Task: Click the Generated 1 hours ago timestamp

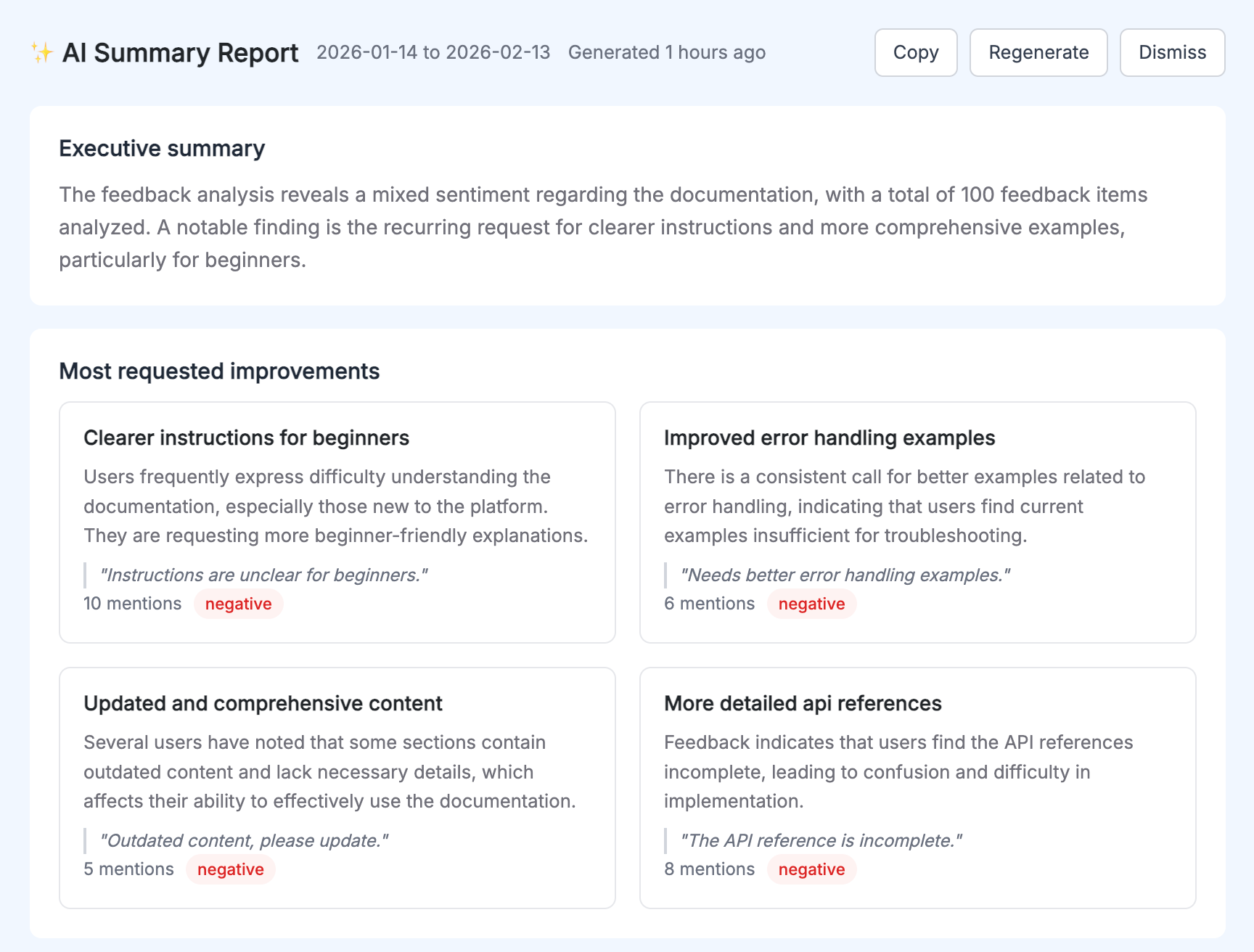Action: click(666, 52)
